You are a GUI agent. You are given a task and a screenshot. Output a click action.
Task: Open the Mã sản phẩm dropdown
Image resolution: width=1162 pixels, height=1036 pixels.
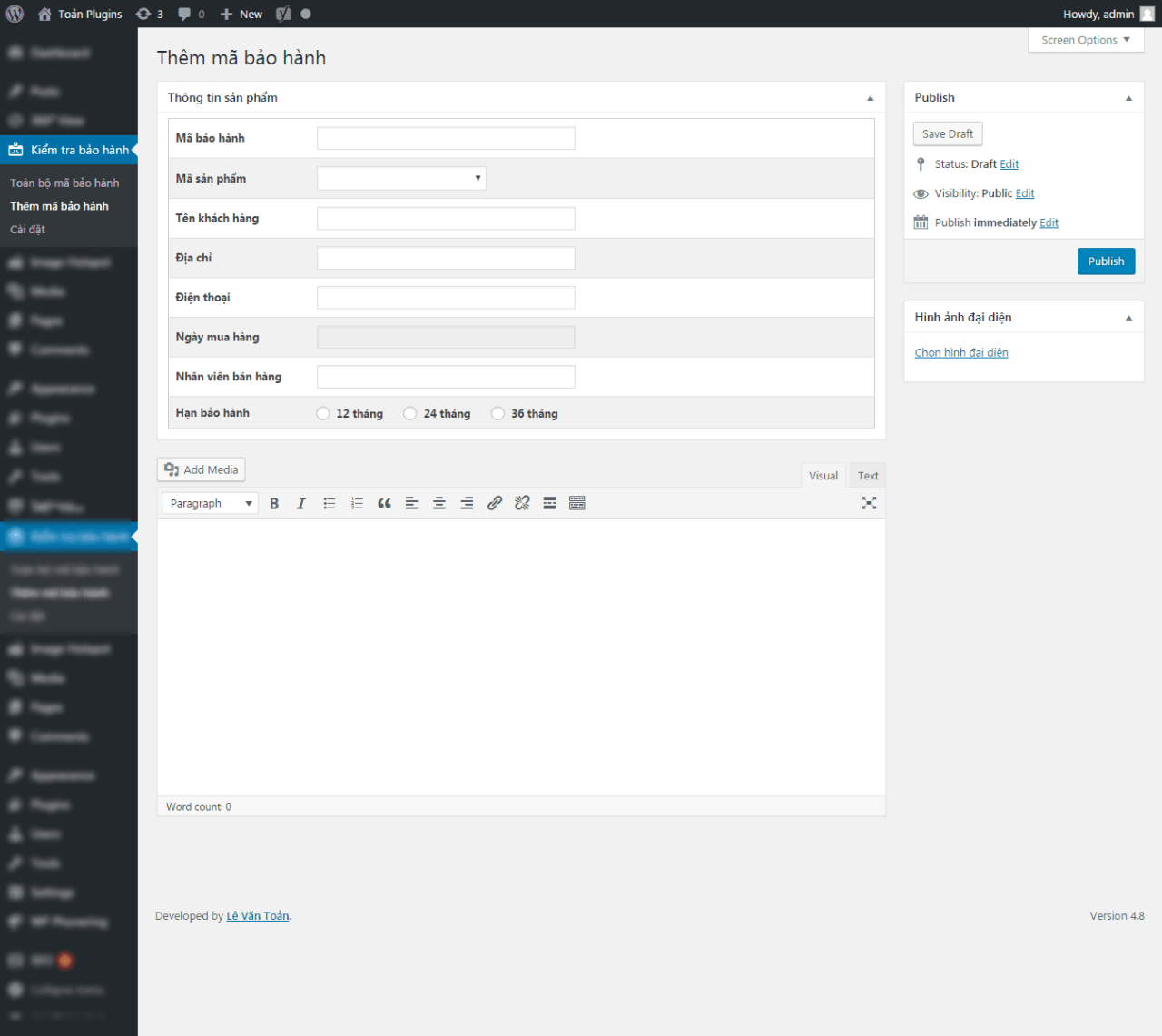pyautogui.click(x=401, y=179)
